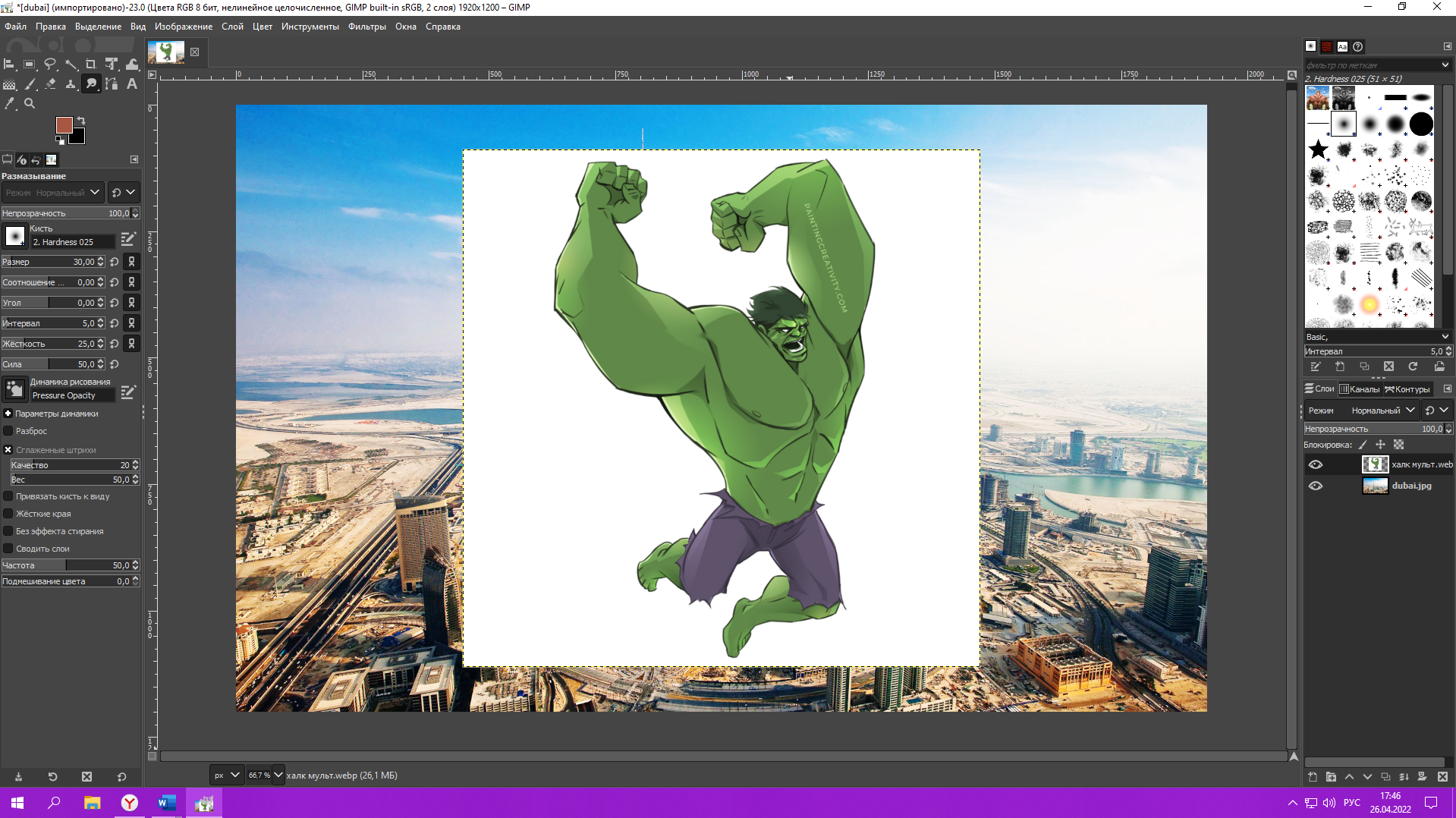Open the Файл menu
This screenshot has height=818, width=1456.
point(15,27)
